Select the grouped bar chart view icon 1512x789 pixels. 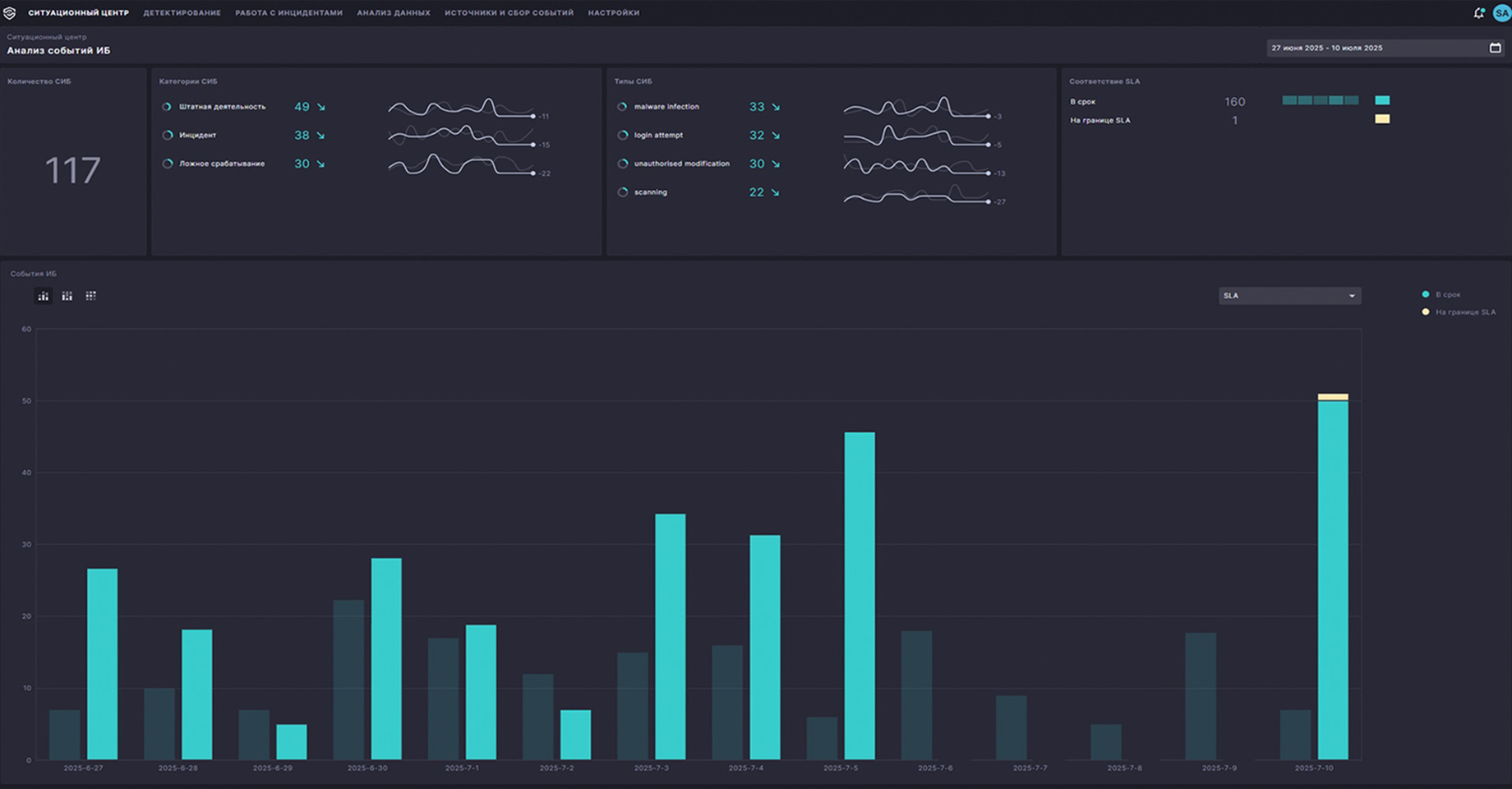(44, 296)
